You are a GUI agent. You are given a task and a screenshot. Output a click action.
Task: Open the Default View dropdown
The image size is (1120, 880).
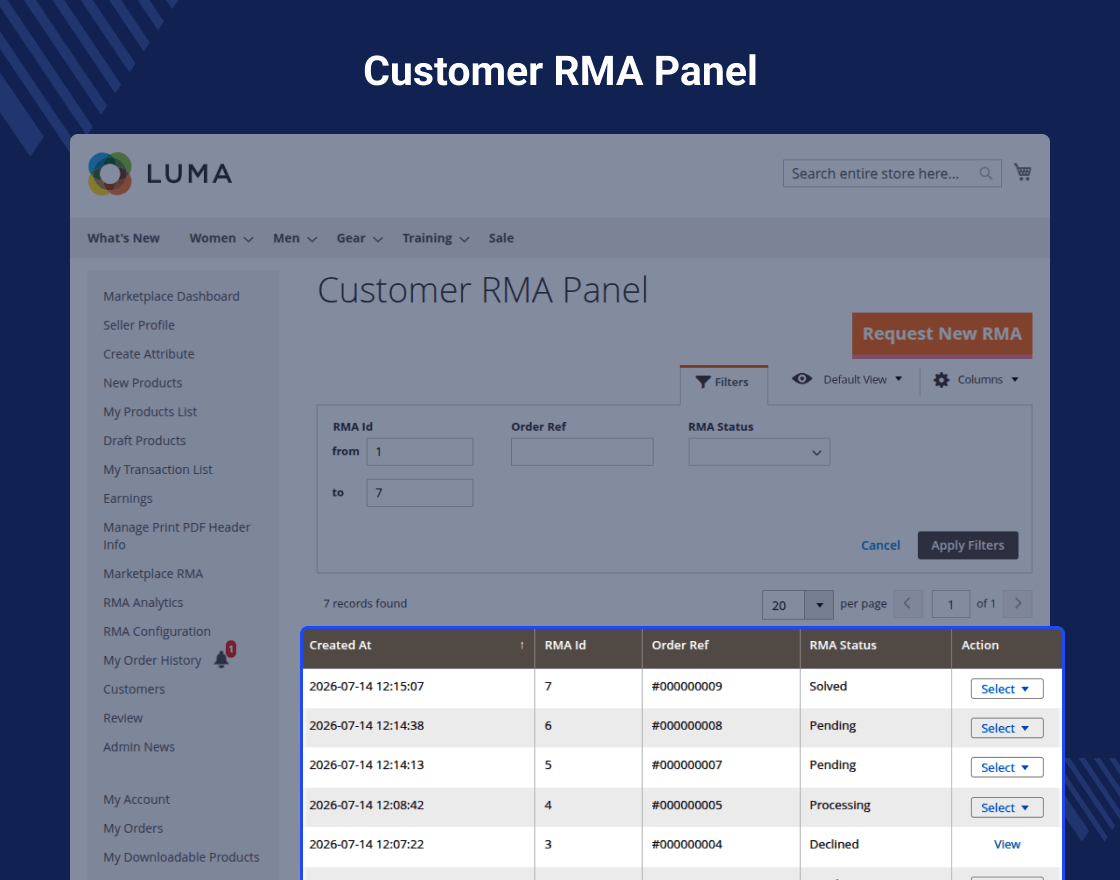[863, 379]
